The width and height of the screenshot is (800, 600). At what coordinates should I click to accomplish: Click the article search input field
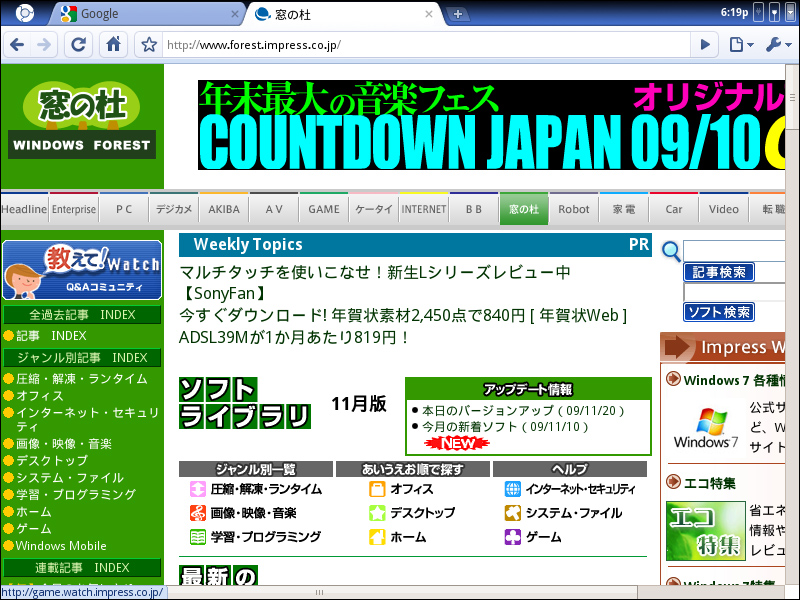click(734, 251)
